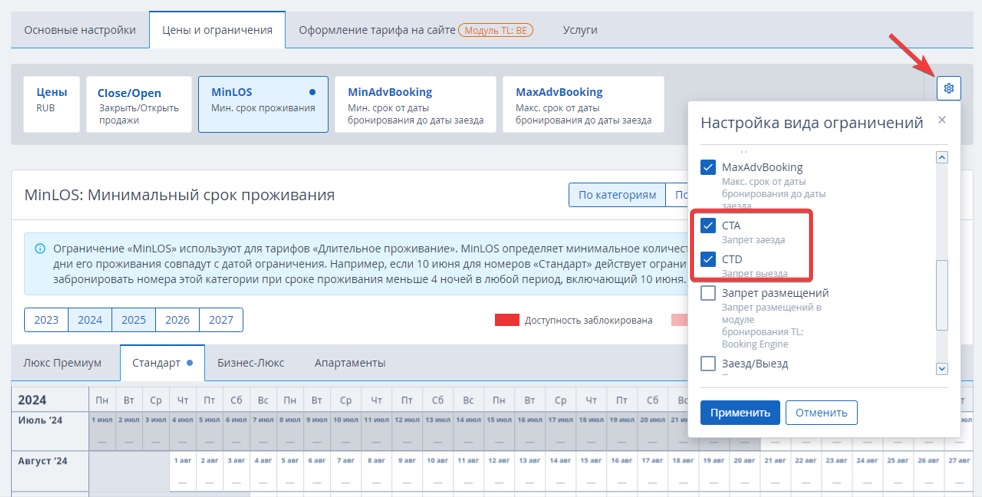The height and width of the screenshot is (497, 982).
Task: Select the Цены RUB card
Action: click(x=51, y=105)
